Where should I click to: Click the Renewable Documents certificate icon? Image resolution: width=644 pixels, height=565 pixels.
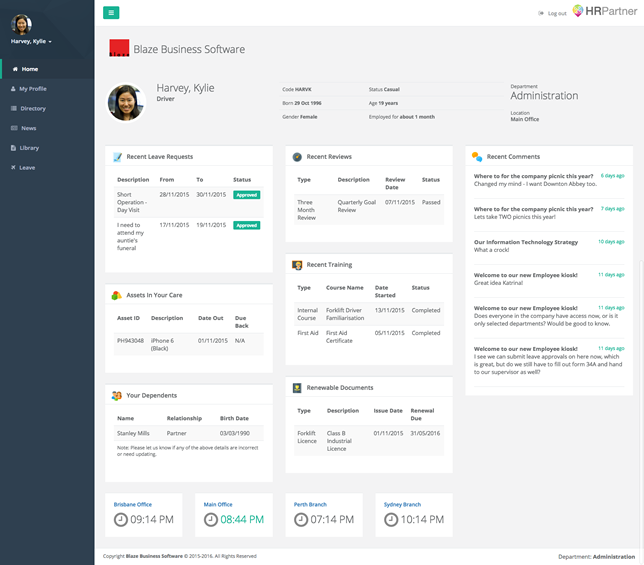point(297,388)
